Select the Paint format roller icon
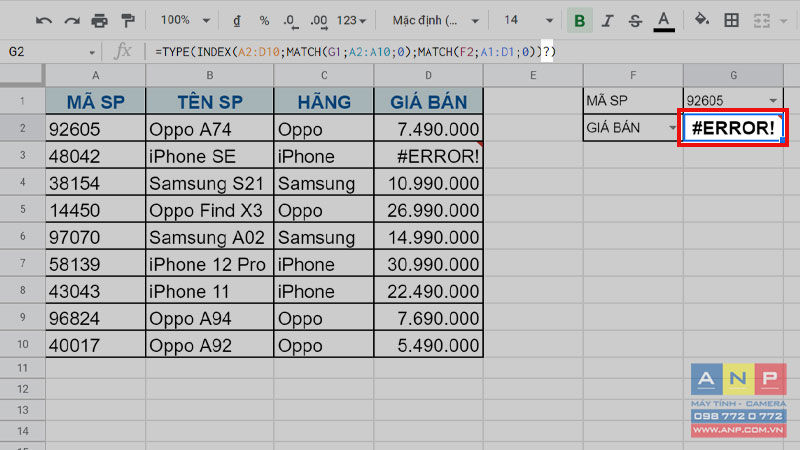 [128, 21]
